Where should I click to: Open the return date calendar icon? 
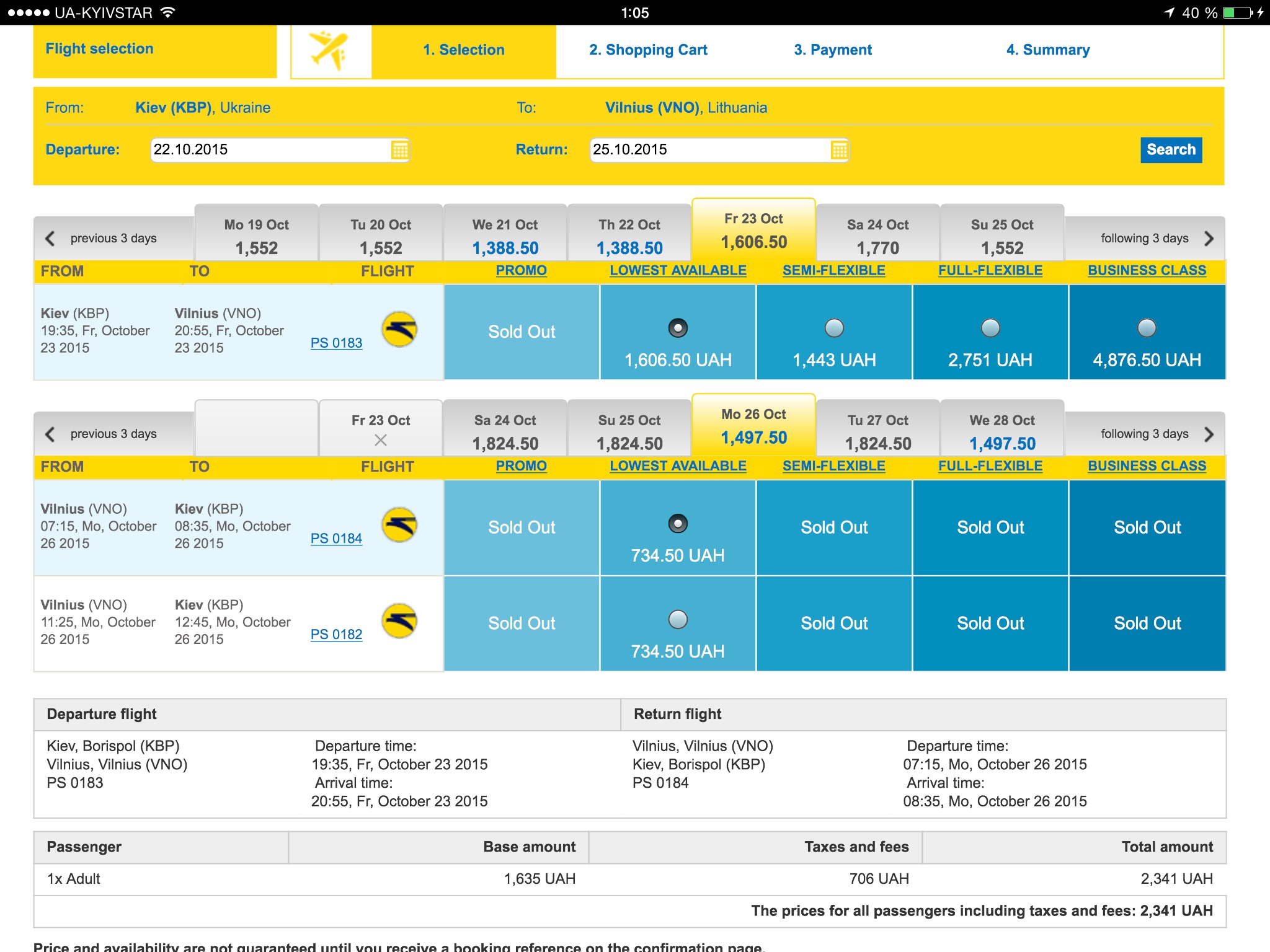click(838, 150)
